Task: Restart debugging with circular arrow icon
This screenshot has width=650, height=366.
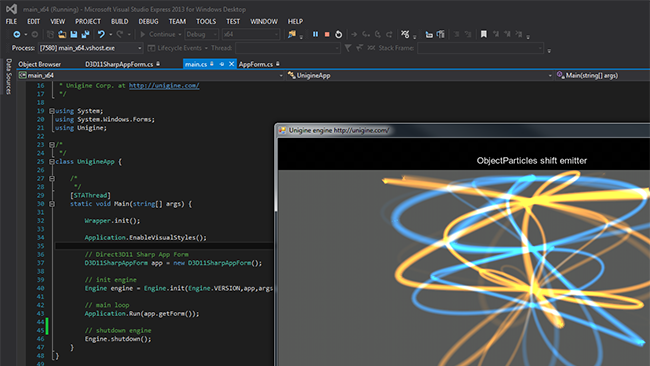Action: 339,34
